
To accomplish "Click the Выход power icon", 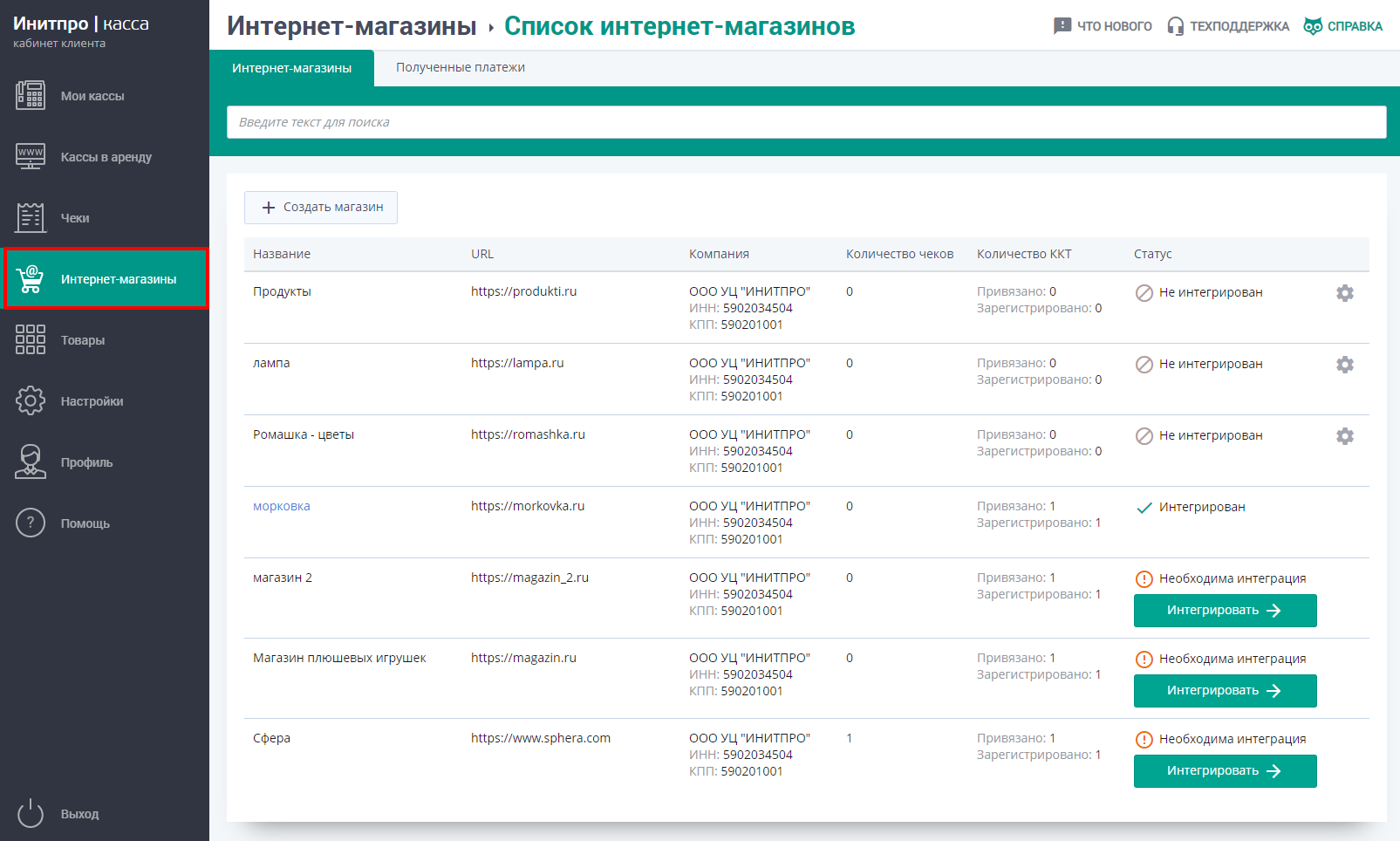I will coord(31,813).
